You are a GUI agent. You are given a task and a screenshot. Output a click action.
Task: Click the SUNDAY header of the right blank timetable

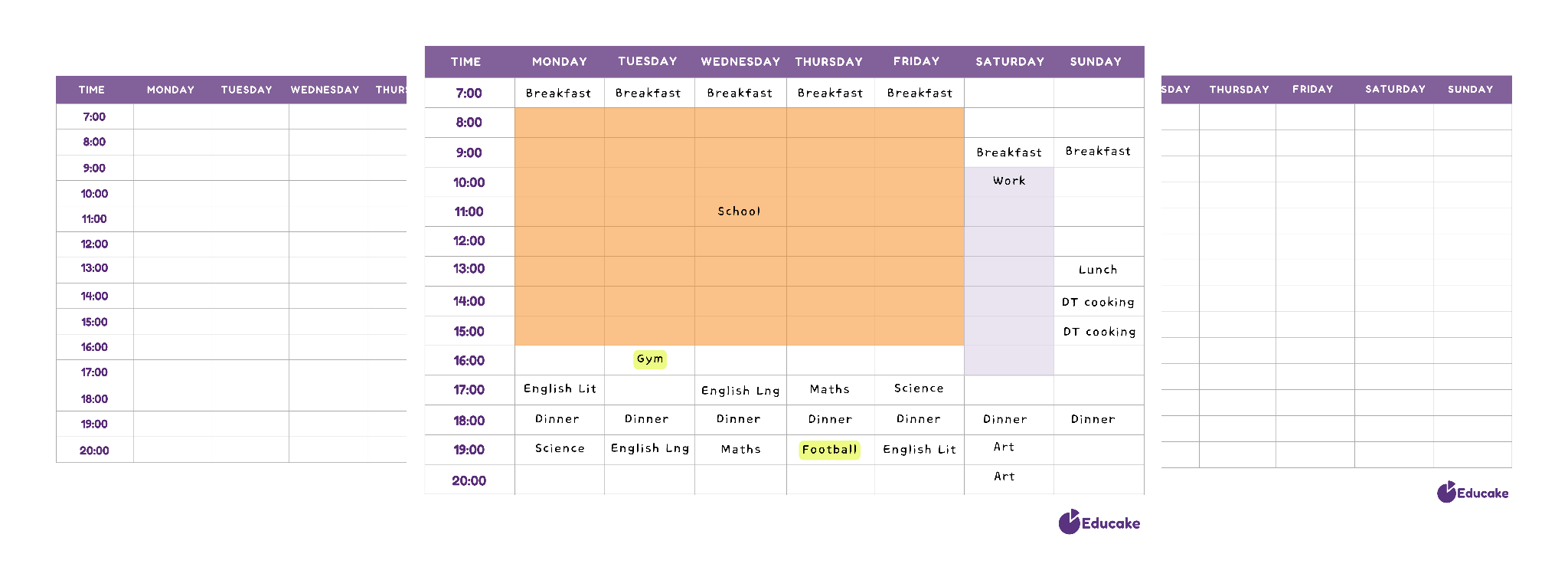1470,90
